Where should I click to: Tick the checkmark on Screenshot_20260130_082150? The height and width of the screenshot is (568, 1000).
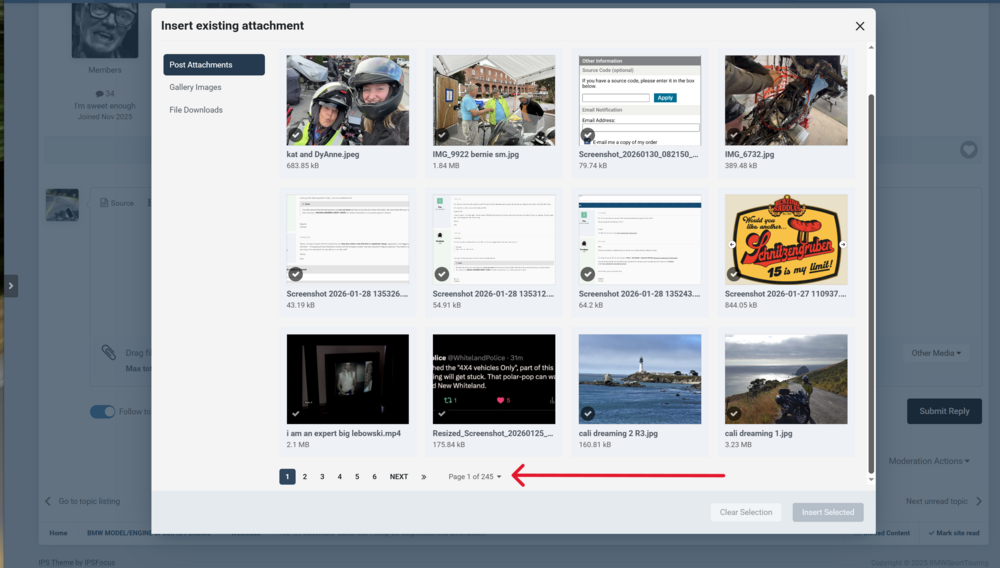coord(587,135)
